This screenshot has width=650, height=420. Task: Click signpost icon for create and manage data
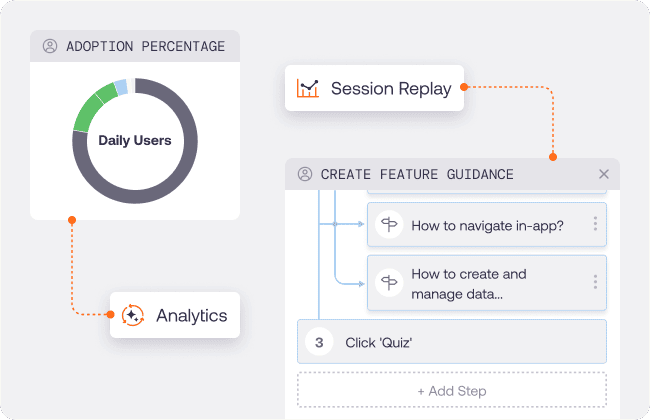coord(389,282)
